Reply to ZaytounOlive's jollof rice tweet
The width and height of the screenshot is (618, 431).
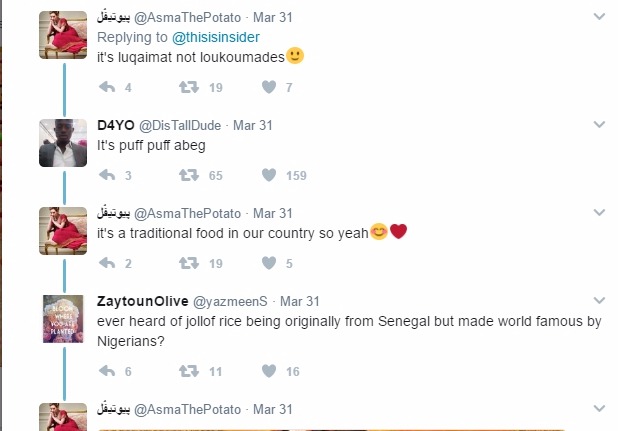[108, 371]
